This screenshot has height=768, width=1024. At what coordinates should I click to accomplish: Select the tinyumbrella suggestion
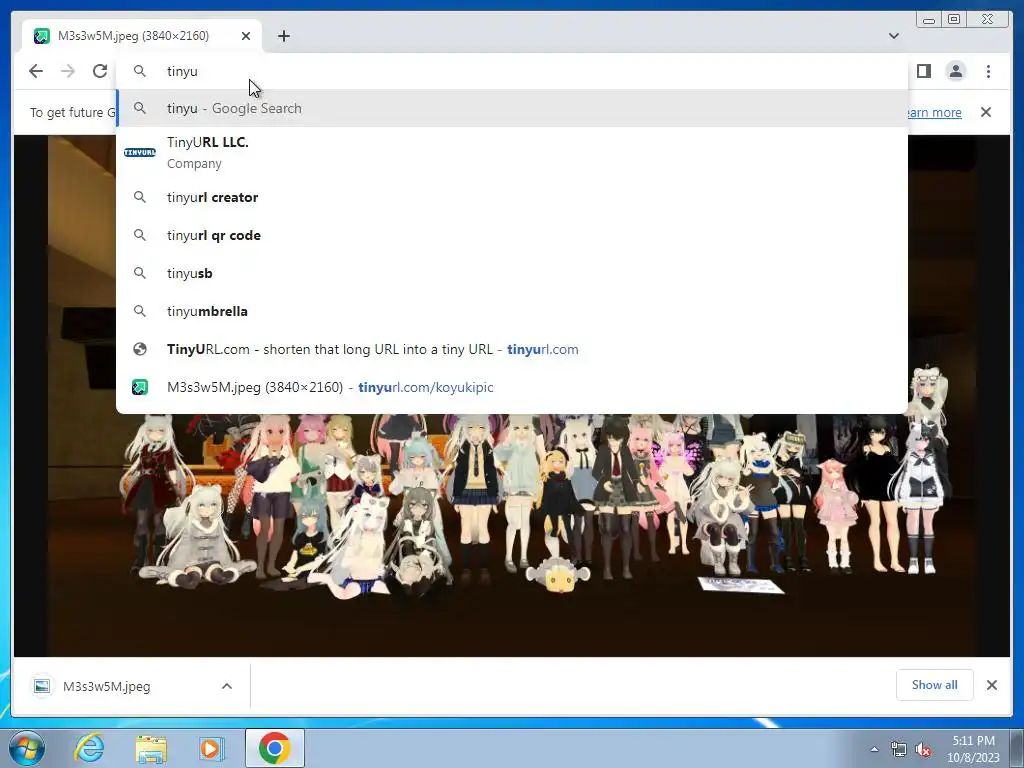pyautogui.click(x=512, y=311)
